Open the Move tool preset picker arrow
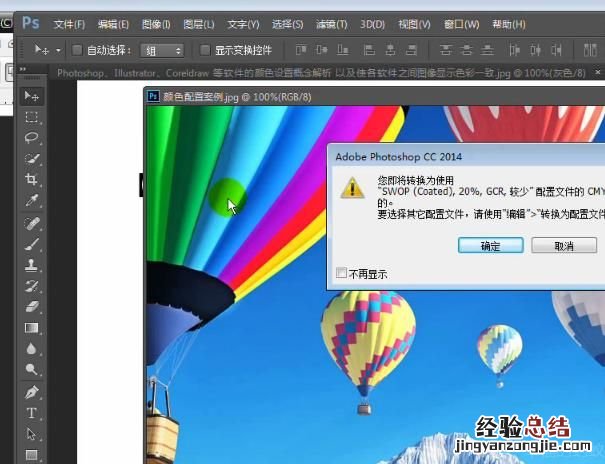605x464 pixels. click(x=58, y=50)
